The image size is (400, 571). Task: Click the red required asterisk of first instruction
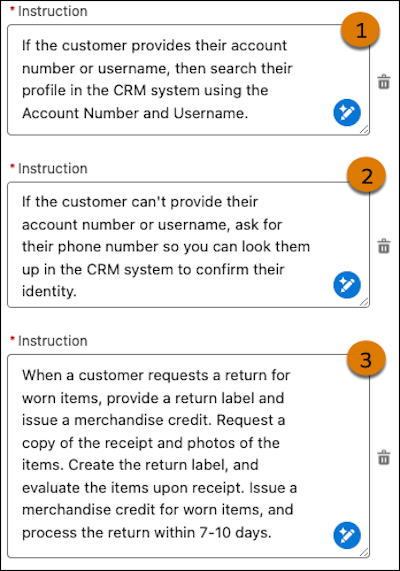click(12, 9)
